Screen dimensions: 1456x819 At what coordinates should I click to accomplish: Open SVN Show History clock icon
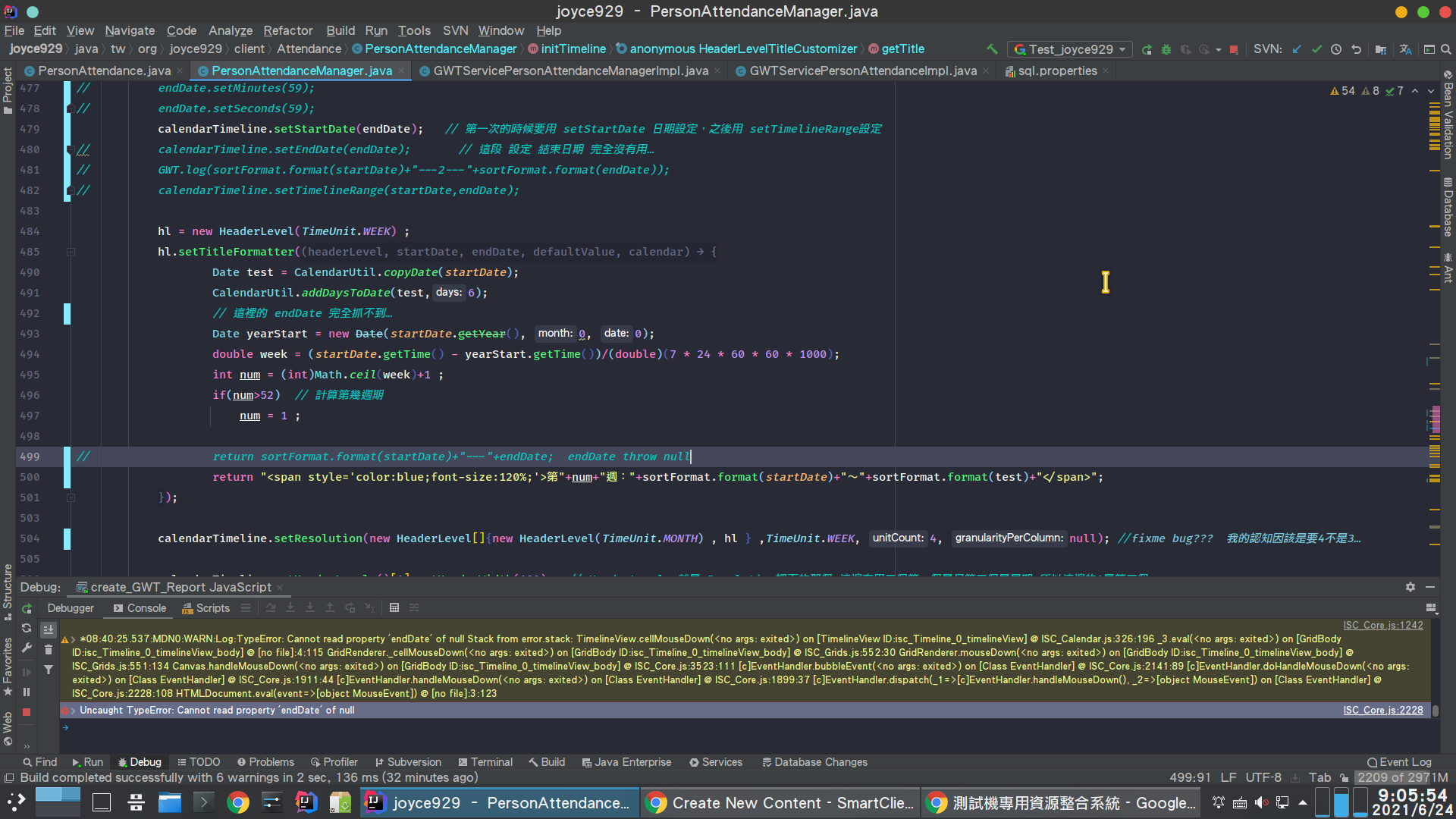click(1336, 49)
